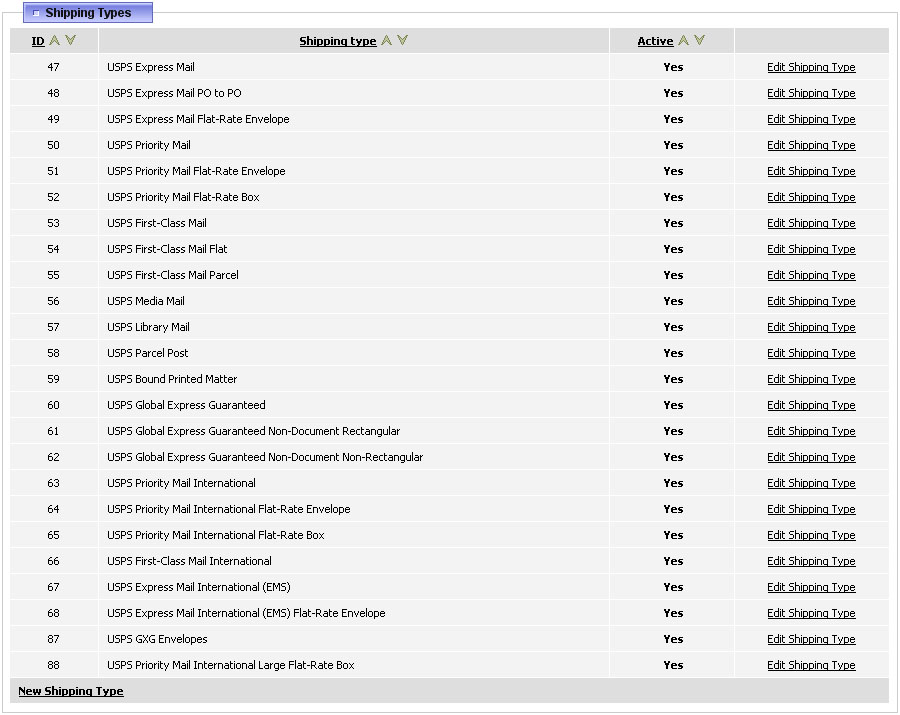Screen dimensions: 900x715
Task: Edit Shipping Type for ID 49
Action: 811,119
